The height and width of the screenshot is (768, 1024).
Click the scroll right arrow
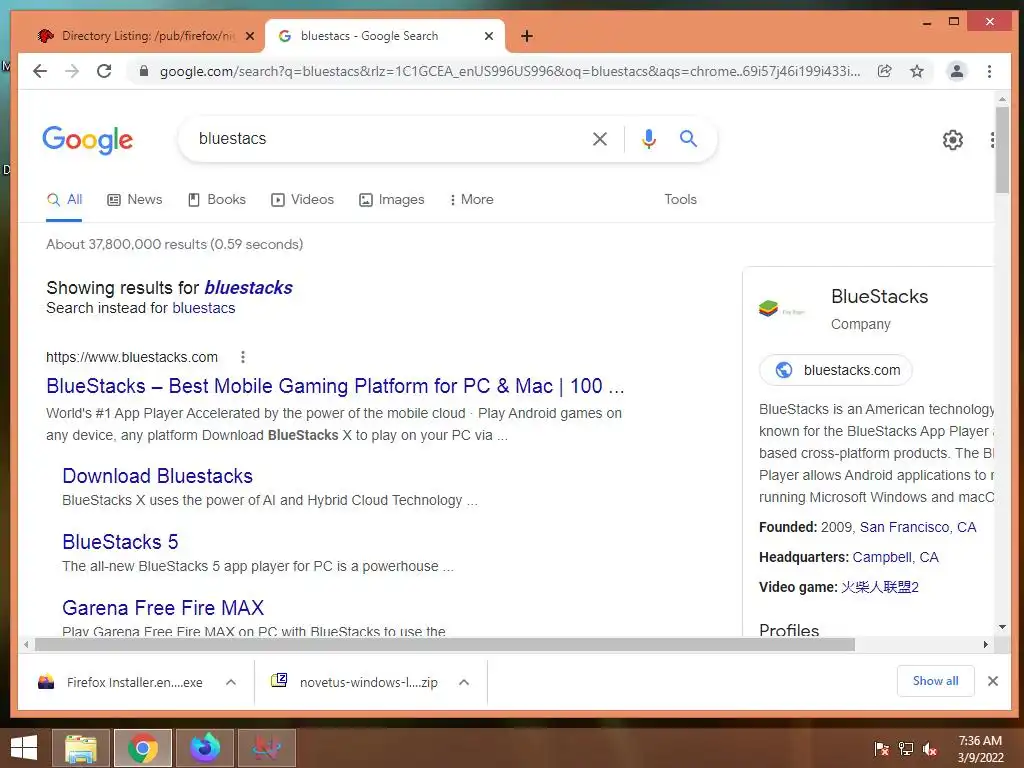985,645
